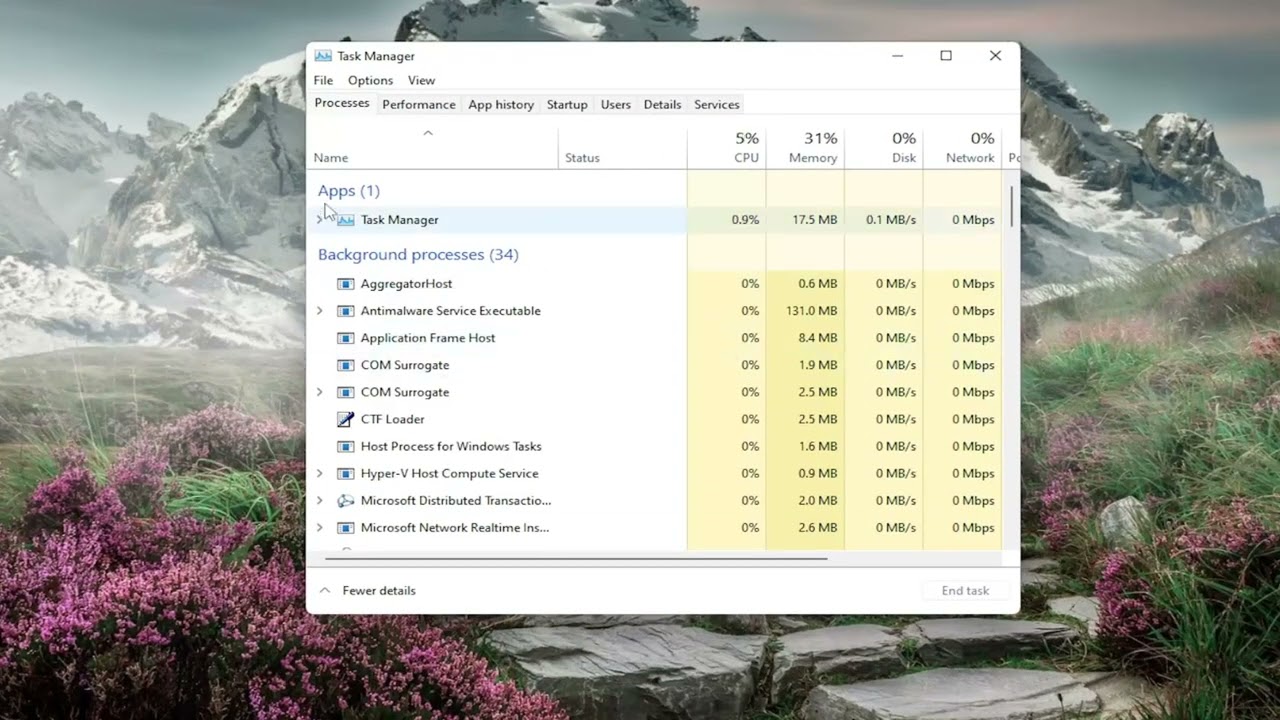The image size is (1280, 720).
Task: Click the Application Frame Host icon
Action: [345, 338]
